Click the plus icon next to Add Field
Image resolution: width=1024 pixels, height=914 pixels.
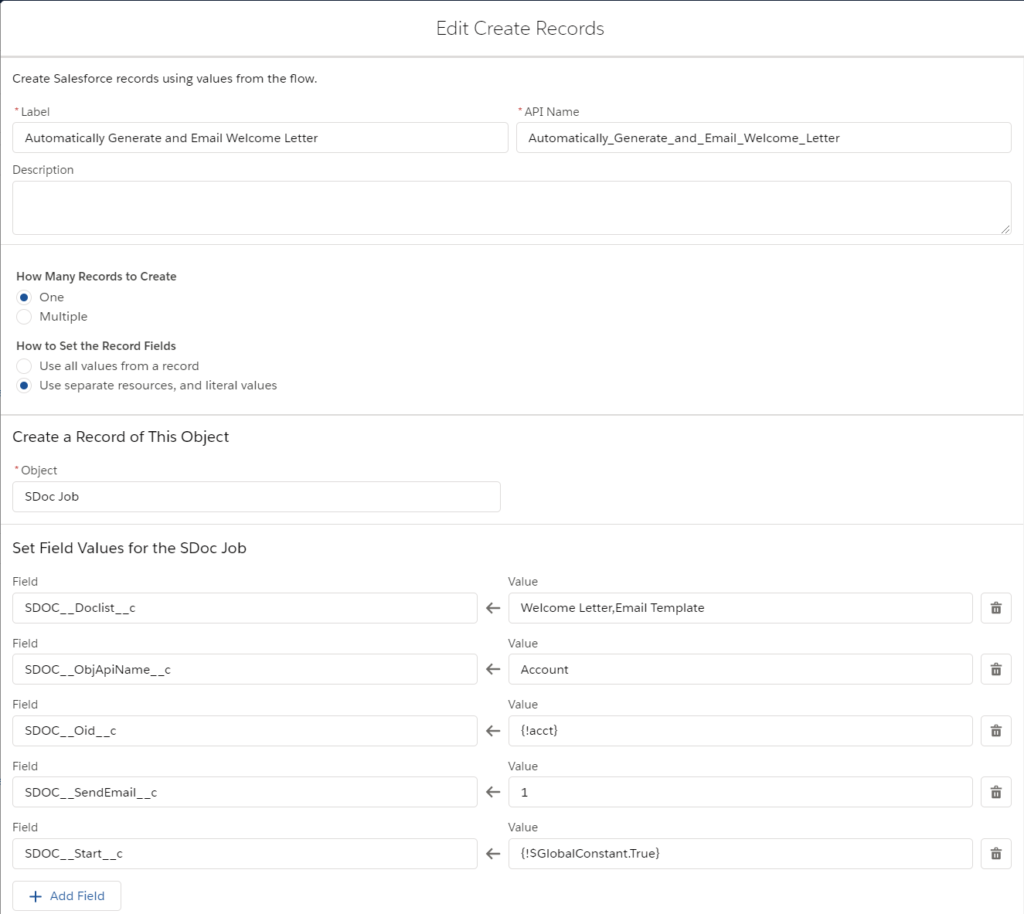pyautogui.click(x=35, y=896)
